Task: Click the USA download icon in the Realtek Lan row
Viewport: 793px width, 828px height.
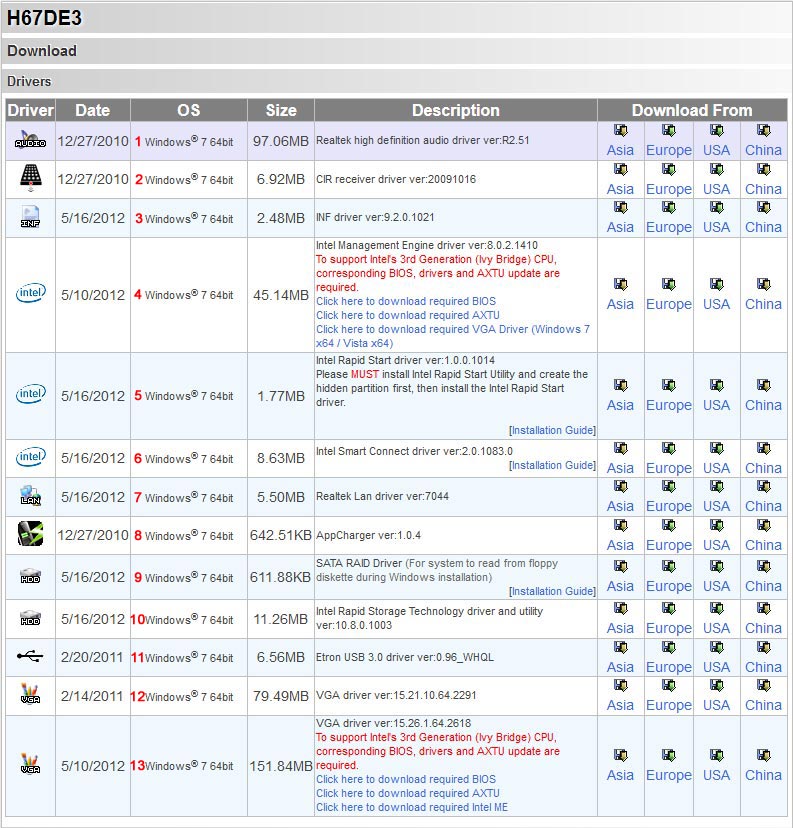Action: coord(716,486)
